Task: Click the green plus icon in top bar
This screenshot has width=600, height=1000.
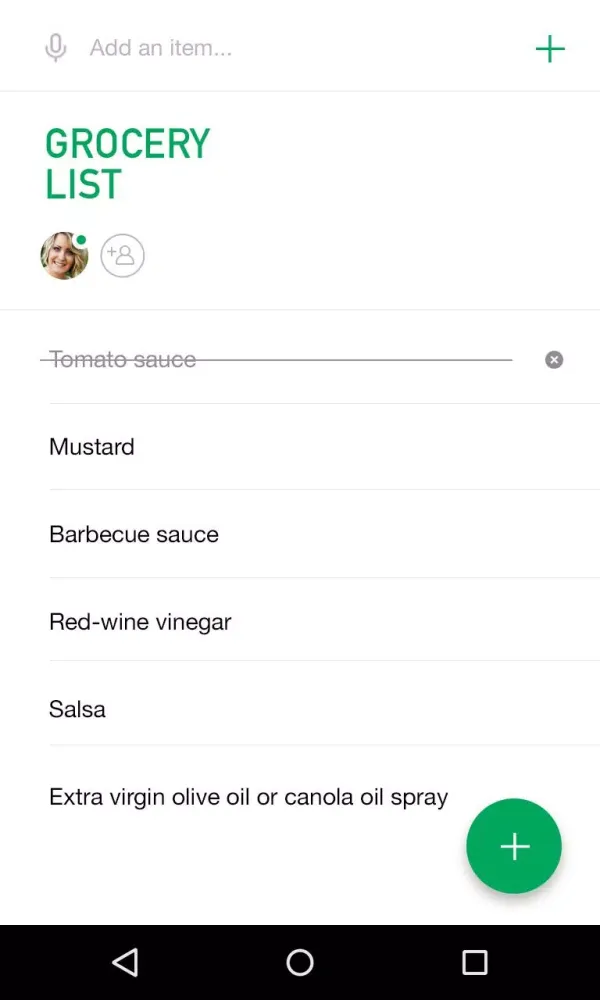Action: [x=550, y=48]
